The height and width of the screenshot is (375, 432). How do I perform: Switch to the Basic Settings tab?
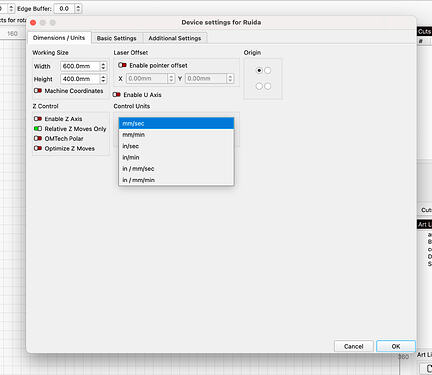tap(117, 38)
